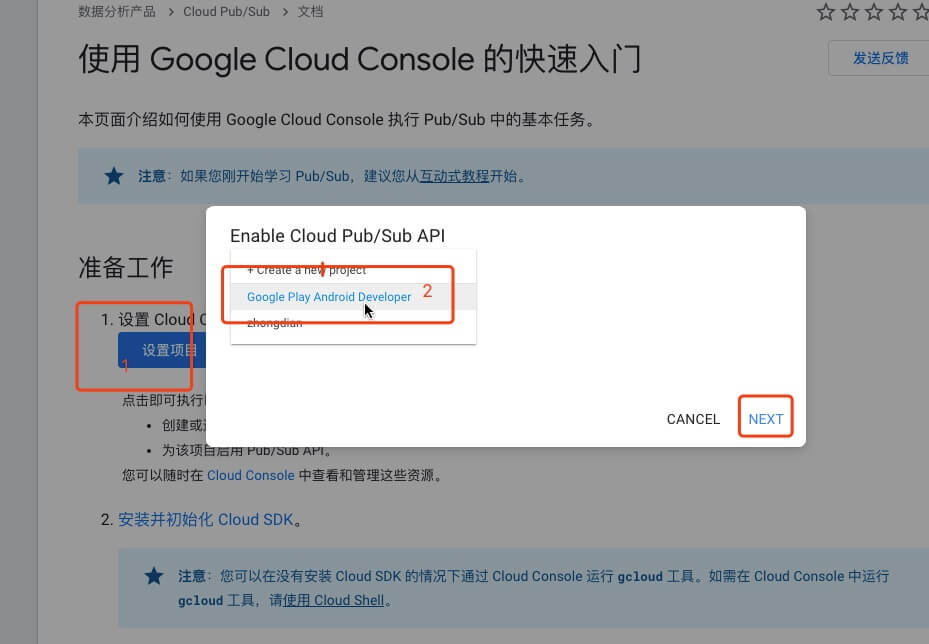Click the note text about running gcloud 工具
The height and width of the screenshot is (644, 929).
(533, 588)
